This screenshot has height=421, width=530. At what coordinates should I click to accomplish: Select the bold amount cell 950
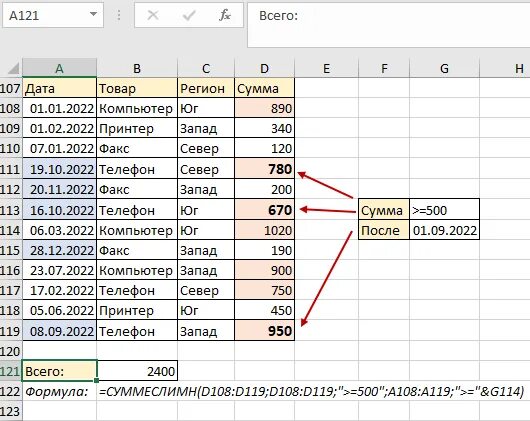tap(264, 331)
